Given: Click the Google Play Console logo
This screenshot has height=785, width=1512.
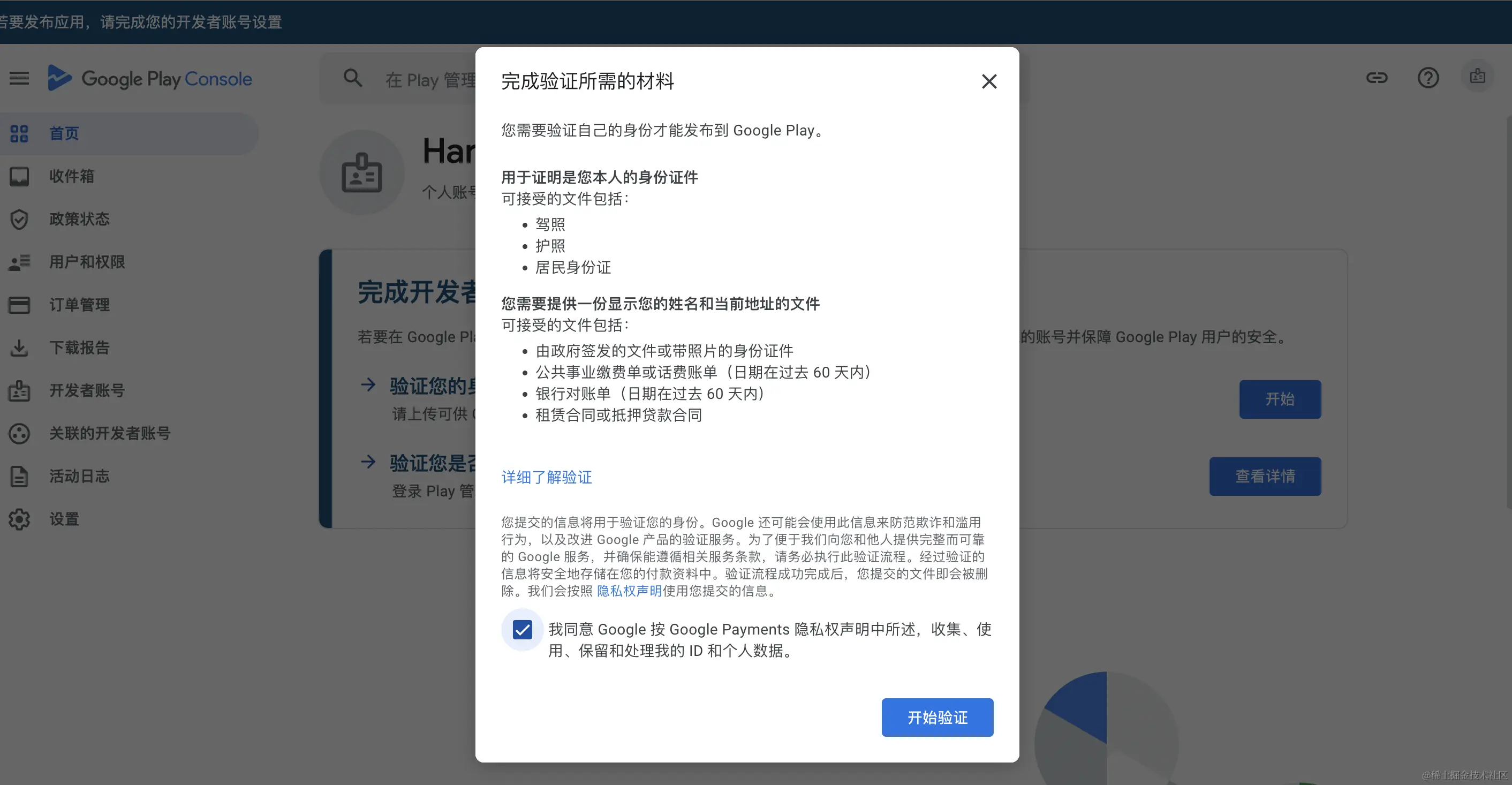Looking at the screenshot, I should pos(150,78).
